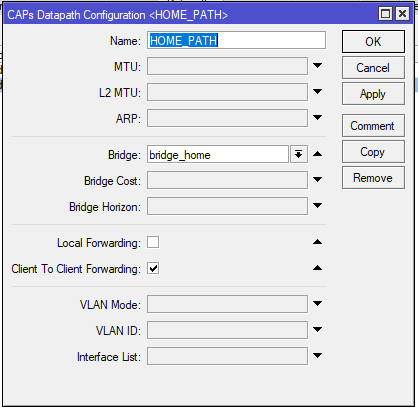Apply the datapath settings
This screenshot has width=418, height=408.
[x=373, y=94]
